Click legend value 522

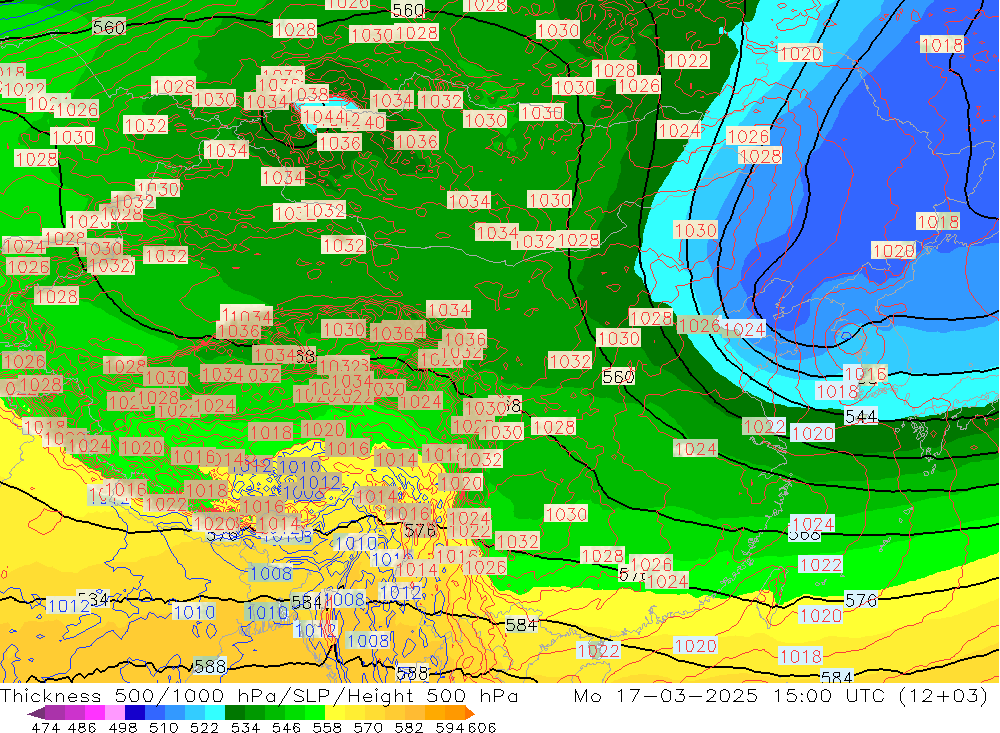tap(205, 727)
